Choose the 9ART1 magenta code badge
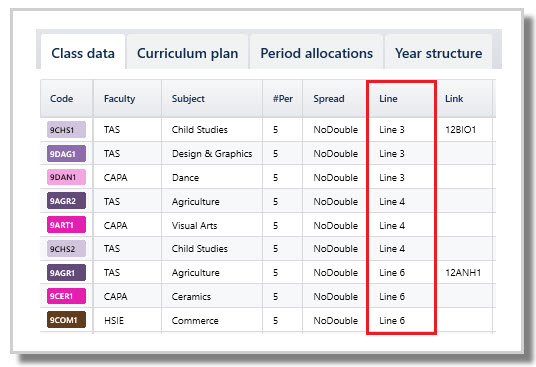This screenshot has height=367, width=536. tap(66, 225)
